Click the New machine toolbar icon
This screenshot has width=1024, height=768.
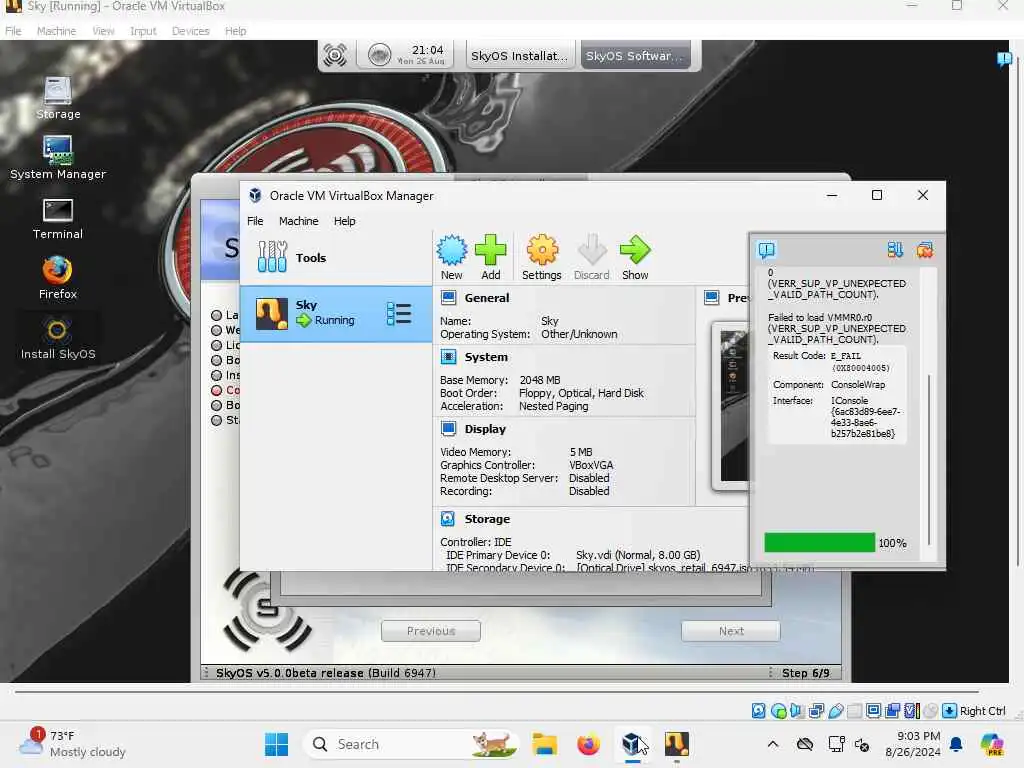point(451,251)
